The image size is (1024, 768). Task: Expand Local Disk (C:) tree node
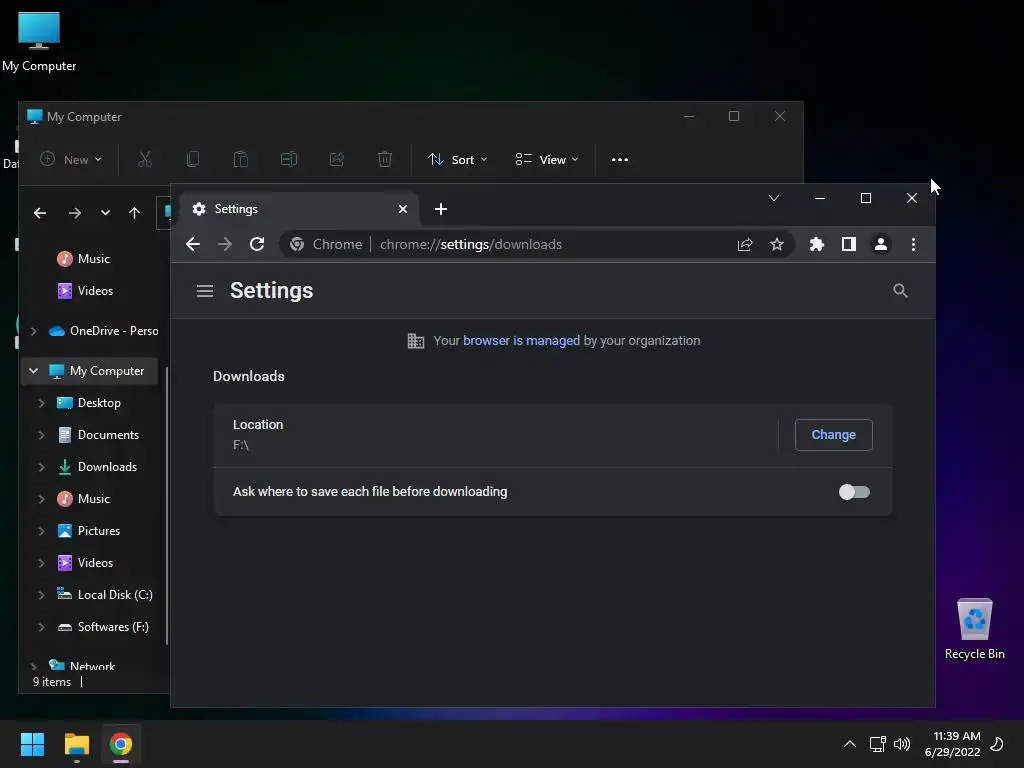point(41,595)
